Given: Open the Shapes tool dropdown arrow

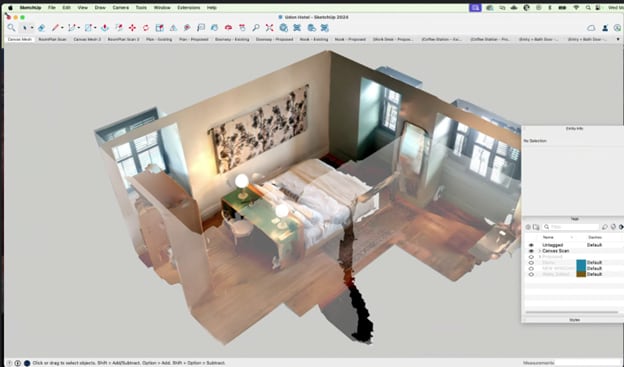Looking at the screenshot, I should (95, 28).
